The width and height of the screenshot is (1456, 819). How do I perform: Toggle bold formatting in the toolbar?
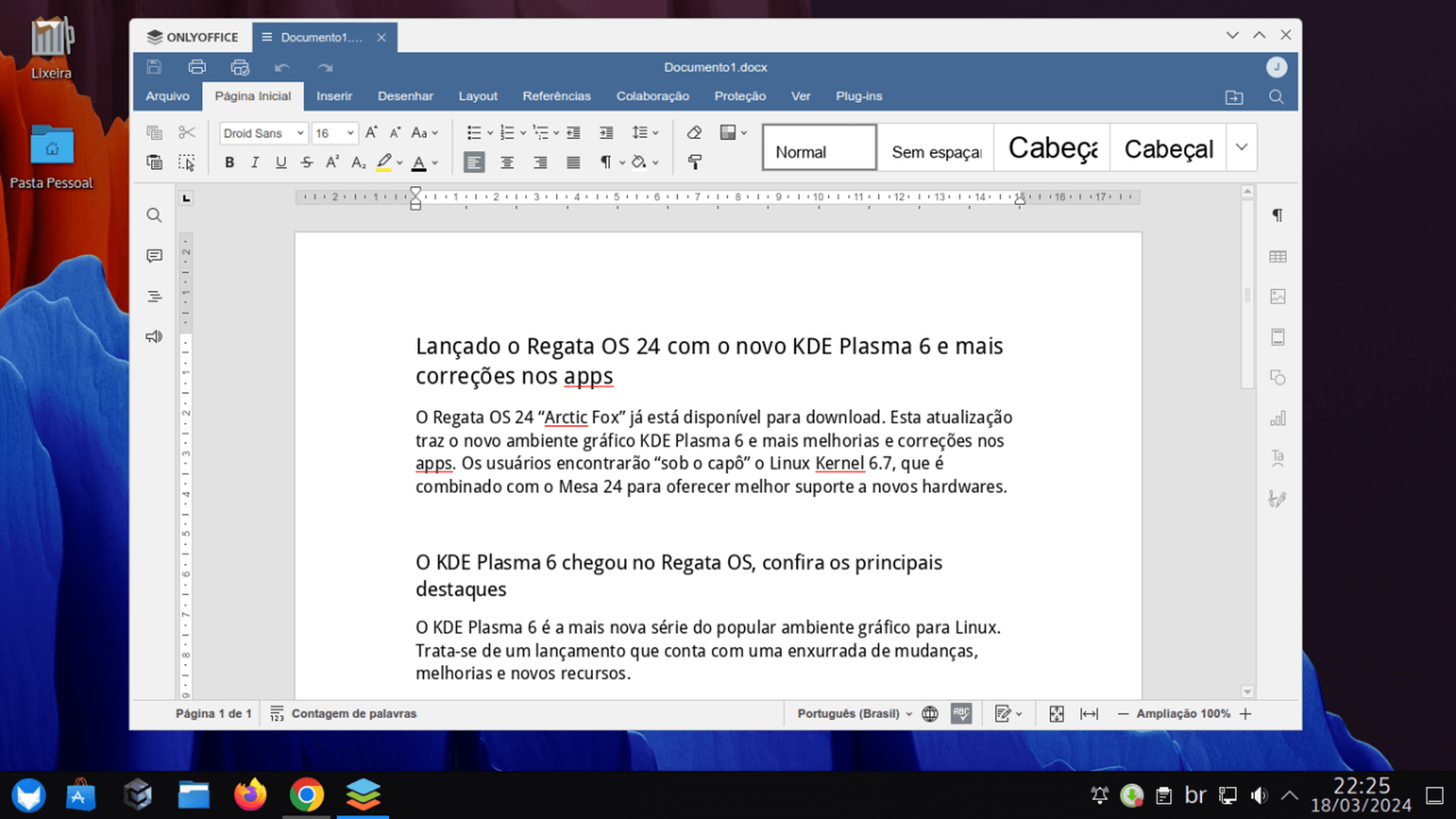pos(229,162)
